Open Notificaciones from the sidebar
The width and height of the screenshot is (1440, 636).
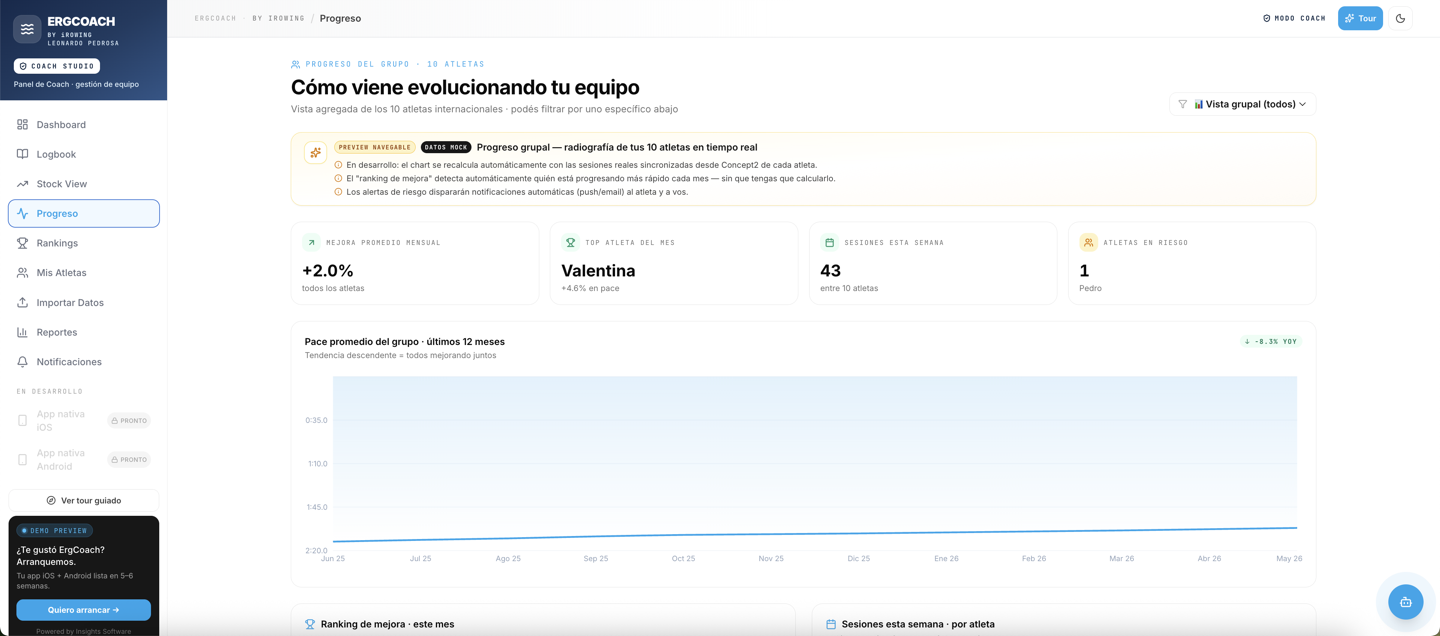(84, 362)
